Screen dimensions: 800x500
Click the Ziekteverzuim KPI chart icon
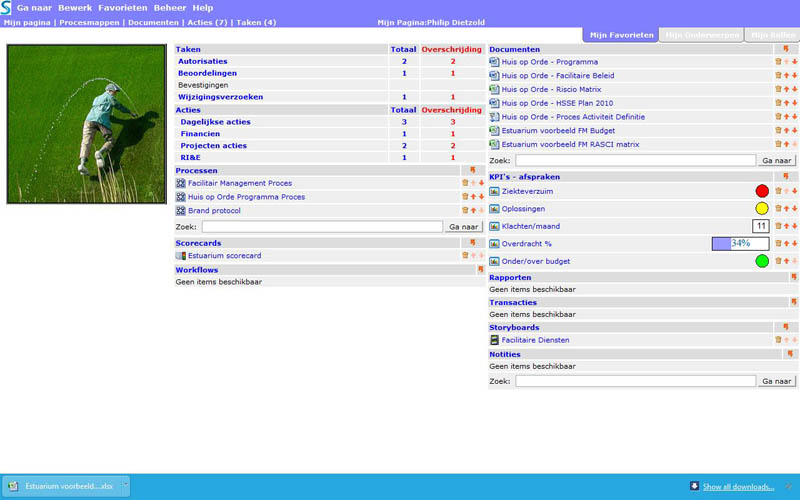tap(494, 191)
